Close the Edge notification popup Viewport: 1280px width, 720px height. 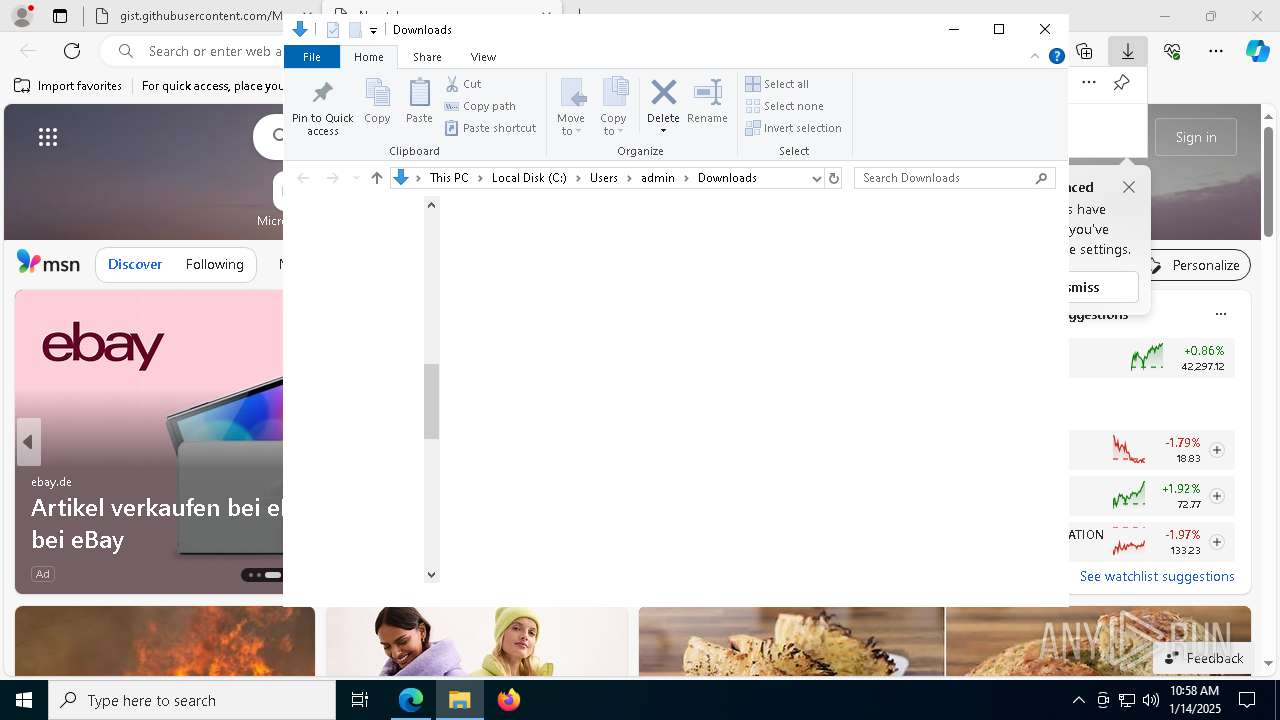tap(1129, 187)
